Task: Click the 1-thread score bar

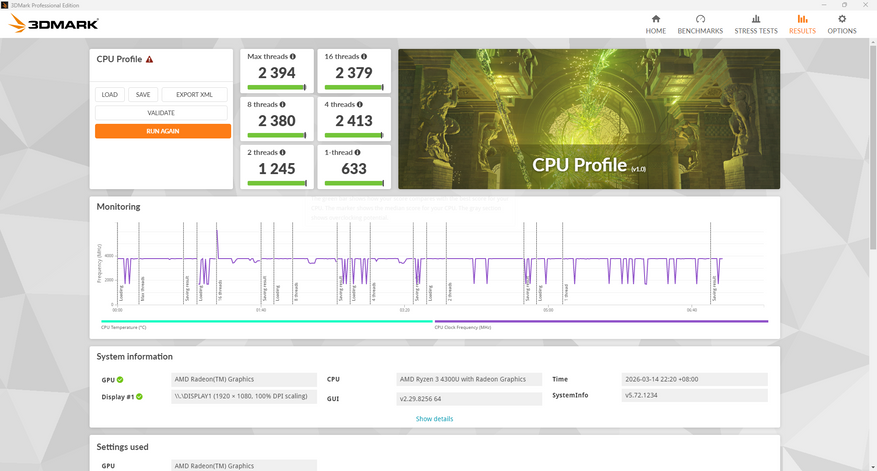Action: tap(354, 183)
